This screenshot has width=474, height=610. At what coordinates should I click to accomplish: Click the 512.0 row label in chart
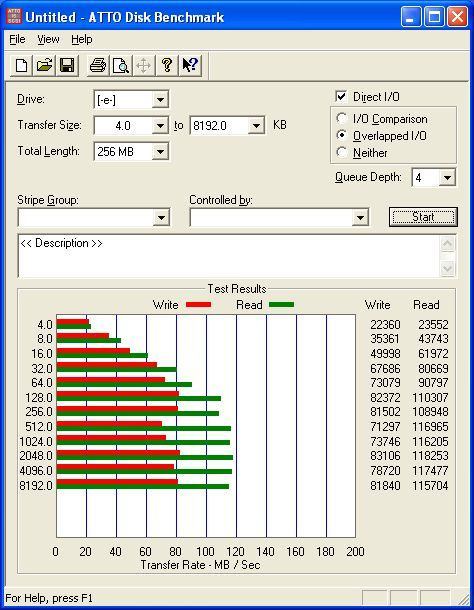39,426
